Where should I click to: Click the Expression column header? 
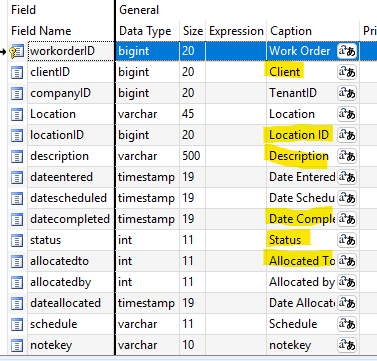[236, 31]
